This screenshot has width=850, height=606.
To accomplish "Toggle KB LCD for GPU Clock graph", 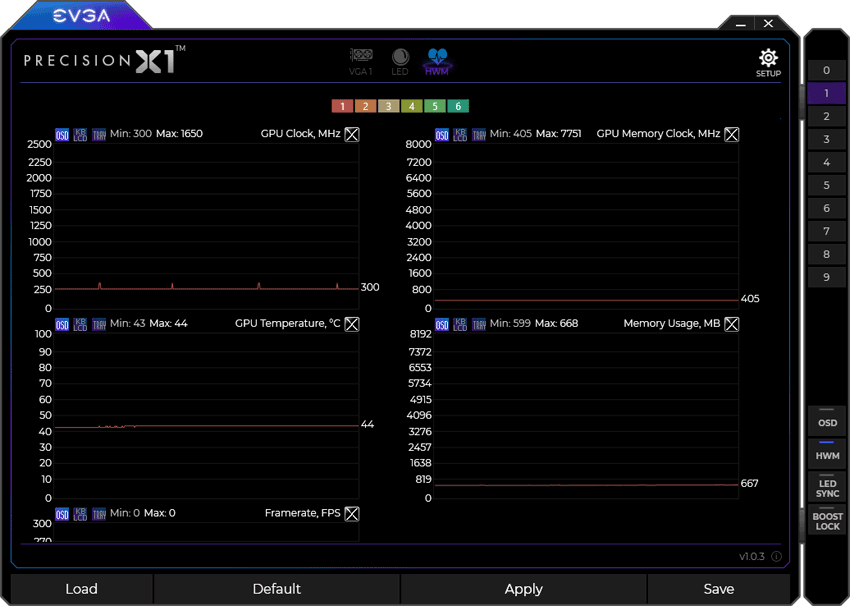I will coord(80,134).
